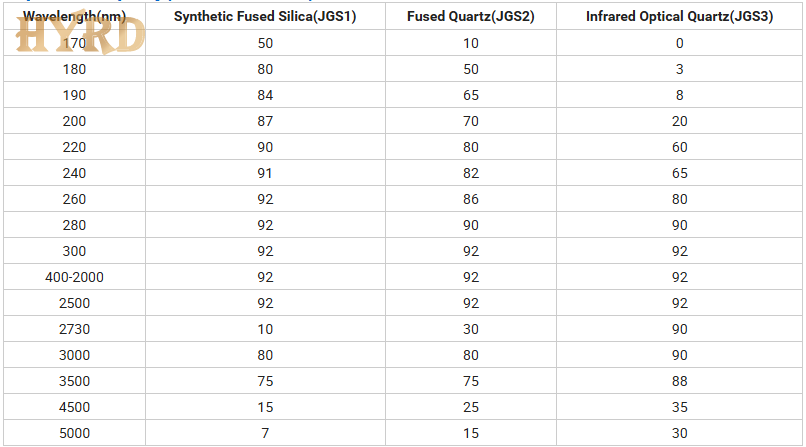Click the Wavelength(nm) column header
Image resolution: width=806 pixels, height=447 pixels.
[x=75, y=16]
